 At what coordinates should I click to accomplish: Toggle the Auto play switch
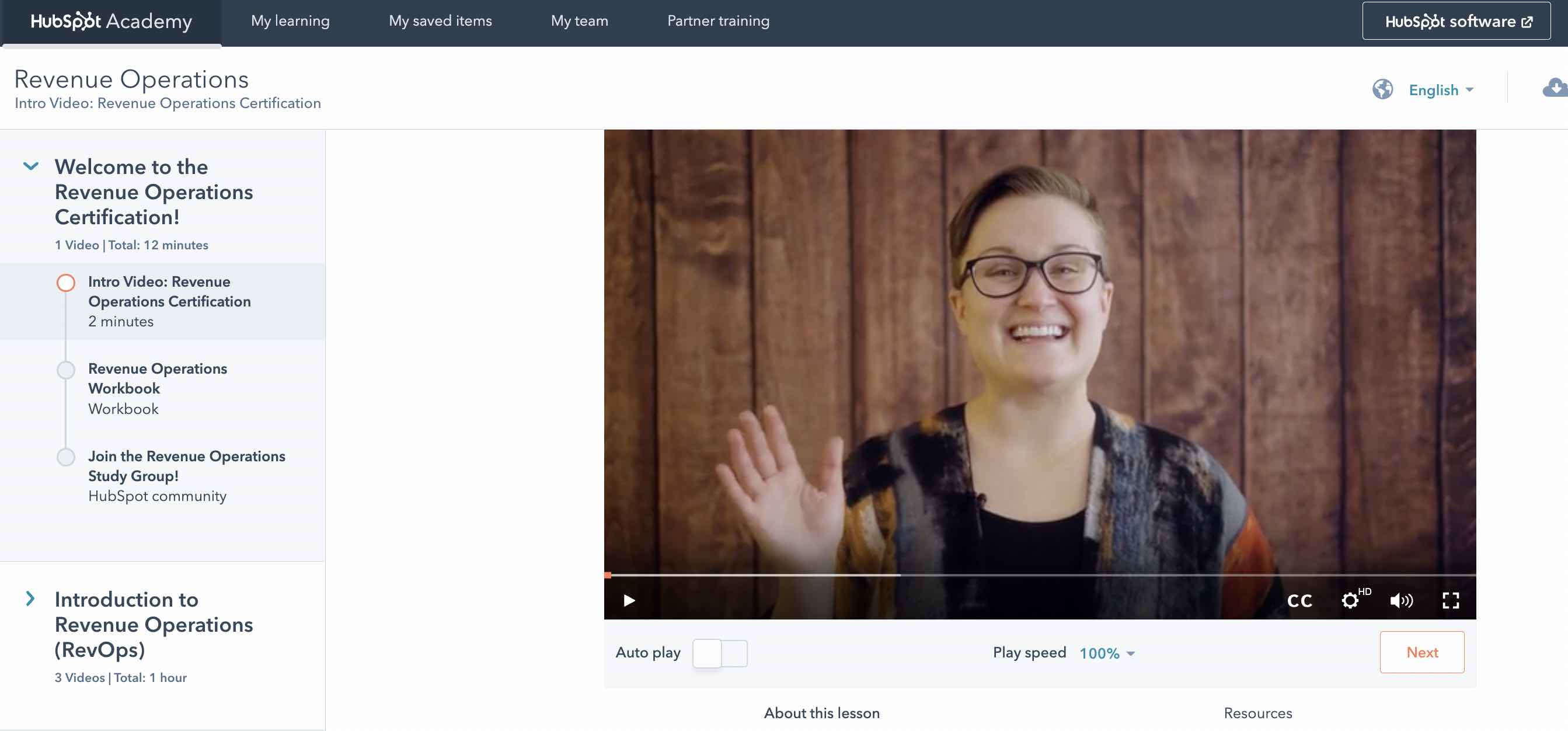point(720,652)
